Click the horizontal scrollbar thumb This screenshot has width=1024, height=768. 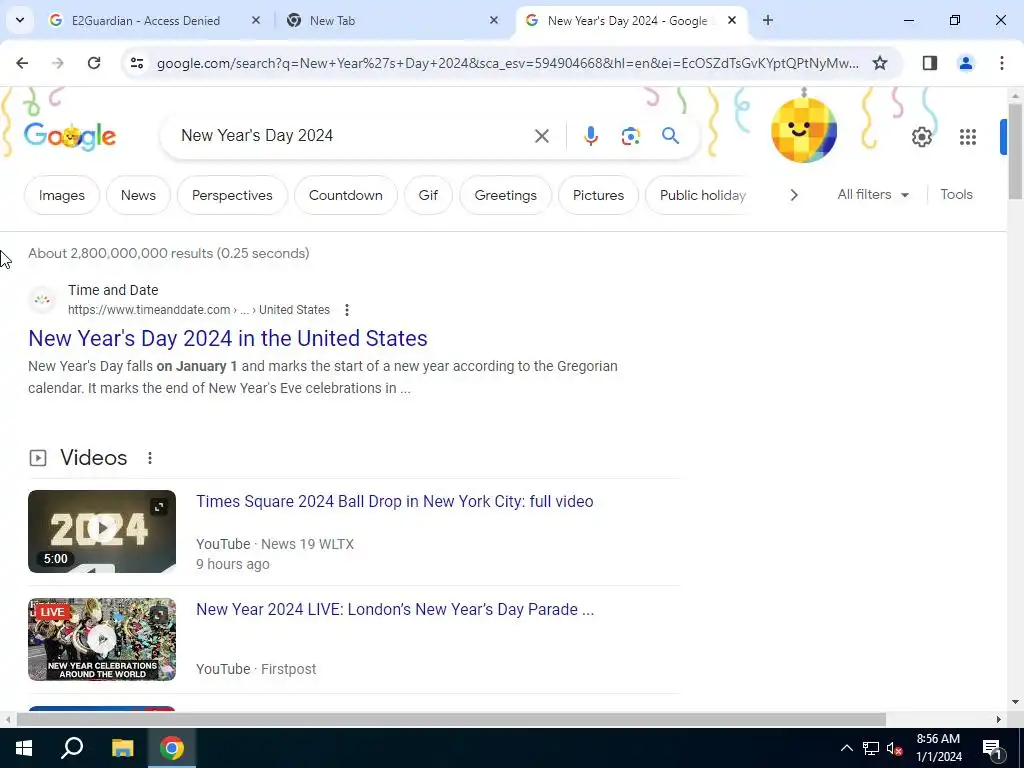(451, 720)
